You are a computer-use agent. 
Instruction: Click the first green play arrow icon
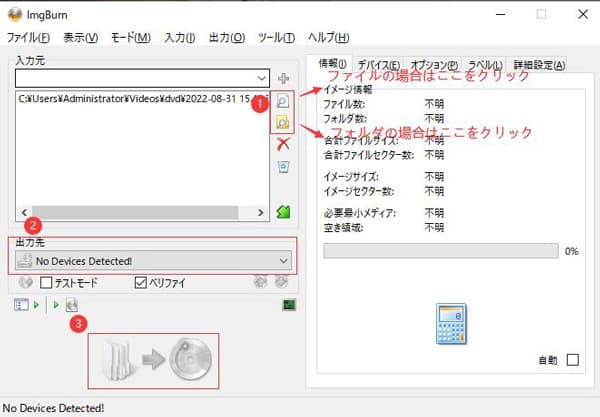pyautogui.click(x=36, y=305)
